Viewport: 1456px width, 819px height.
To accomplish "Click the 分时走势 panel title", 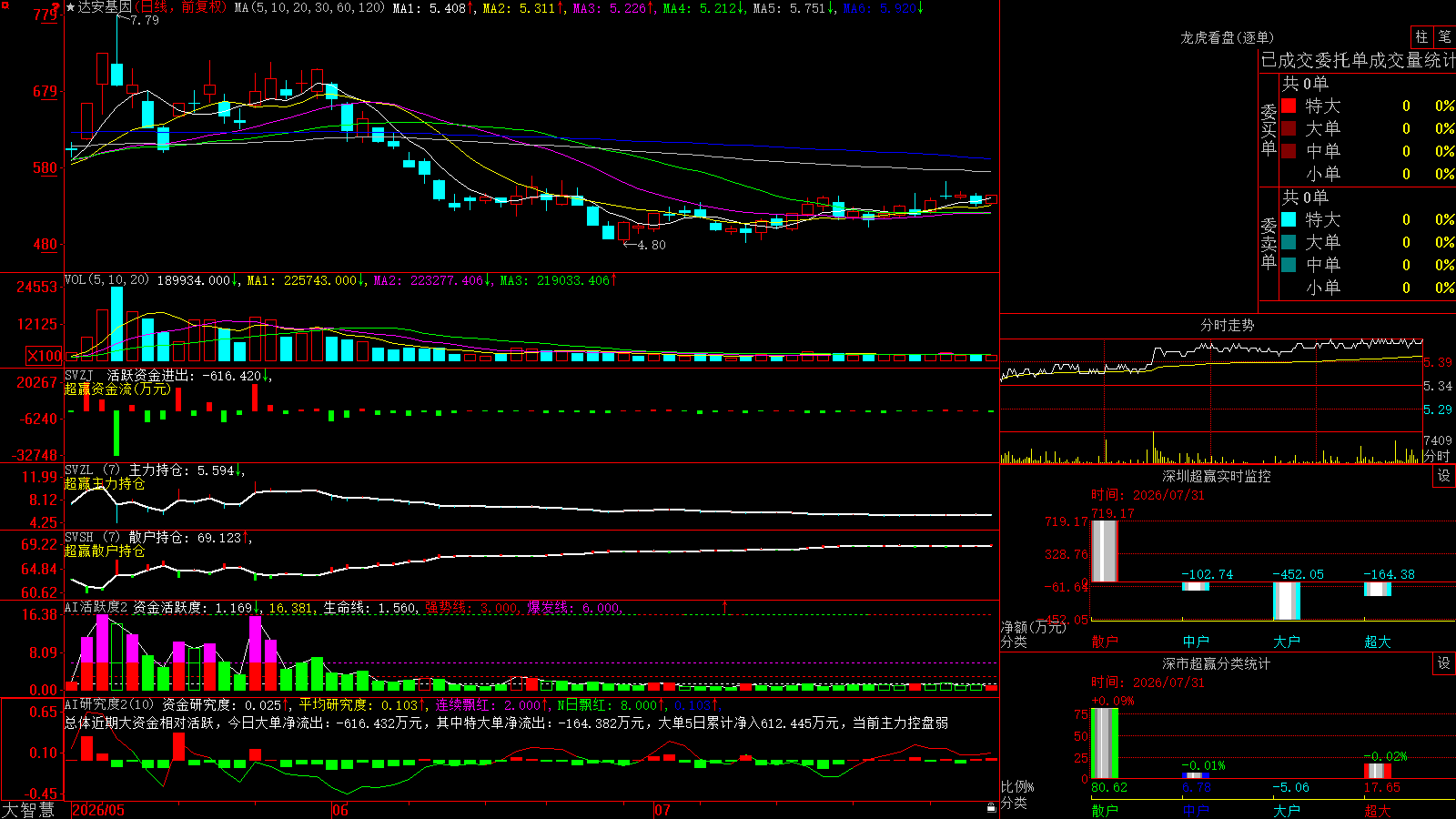I will pos(1228,325).
